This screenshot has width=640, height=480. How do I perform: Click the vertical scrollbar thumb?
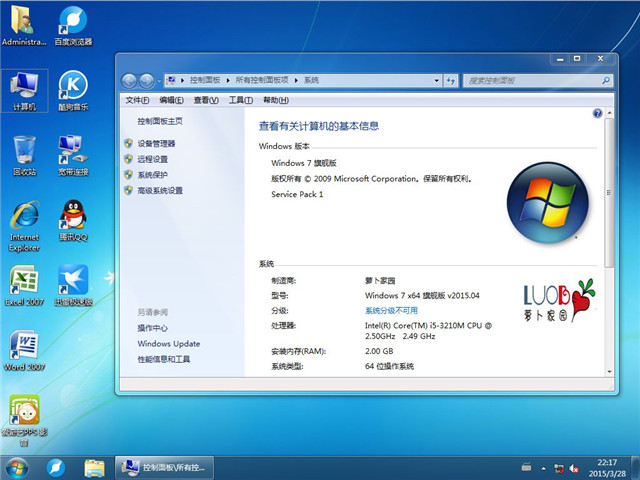coord(609,193)
